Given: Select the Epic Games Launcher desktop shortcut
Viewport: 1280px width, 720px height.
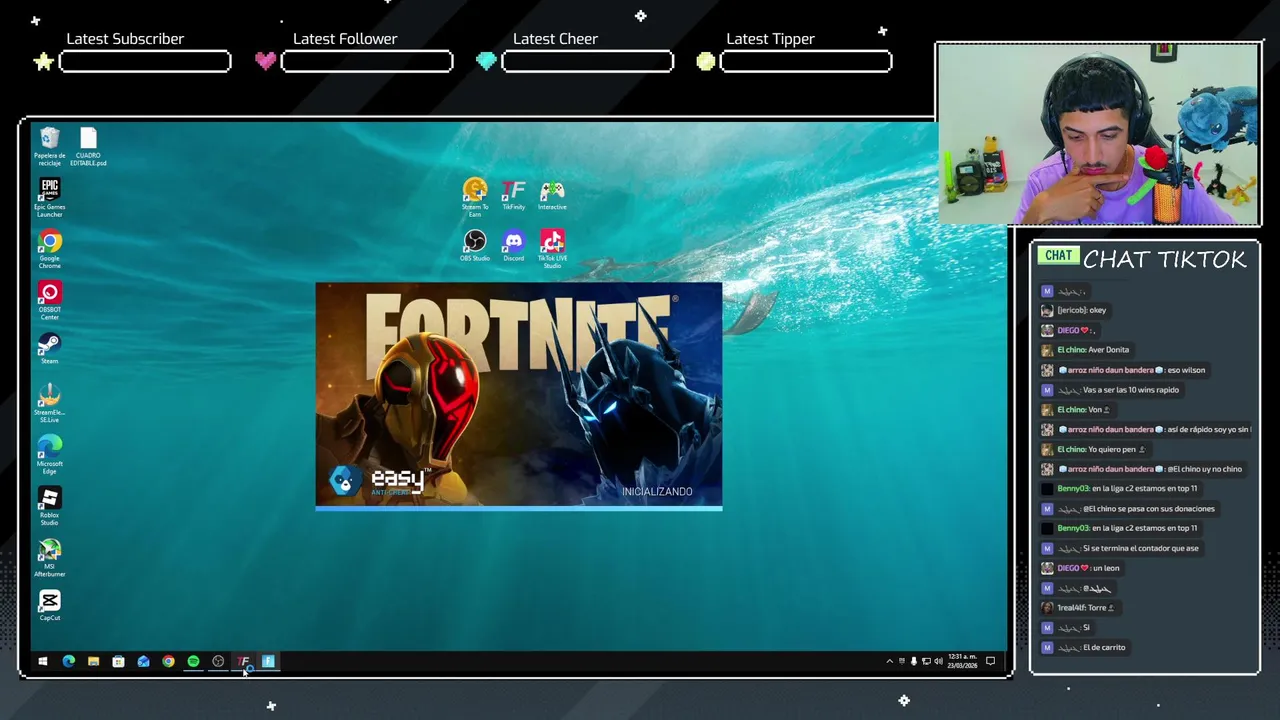Looking at the screenshot, I should (x=49, y=198).
